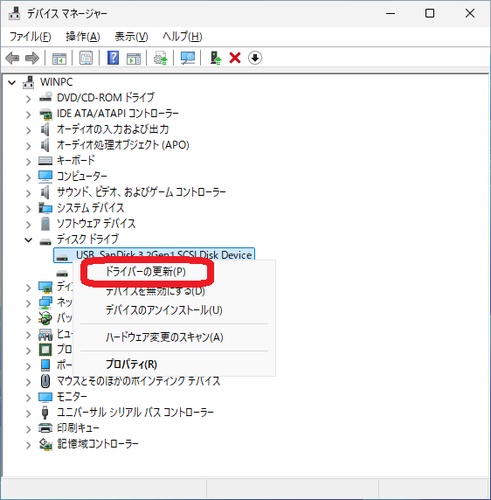Expand the コンピューター node
The height and width of the screenshot is (500, 491).
tap(29, 177)
